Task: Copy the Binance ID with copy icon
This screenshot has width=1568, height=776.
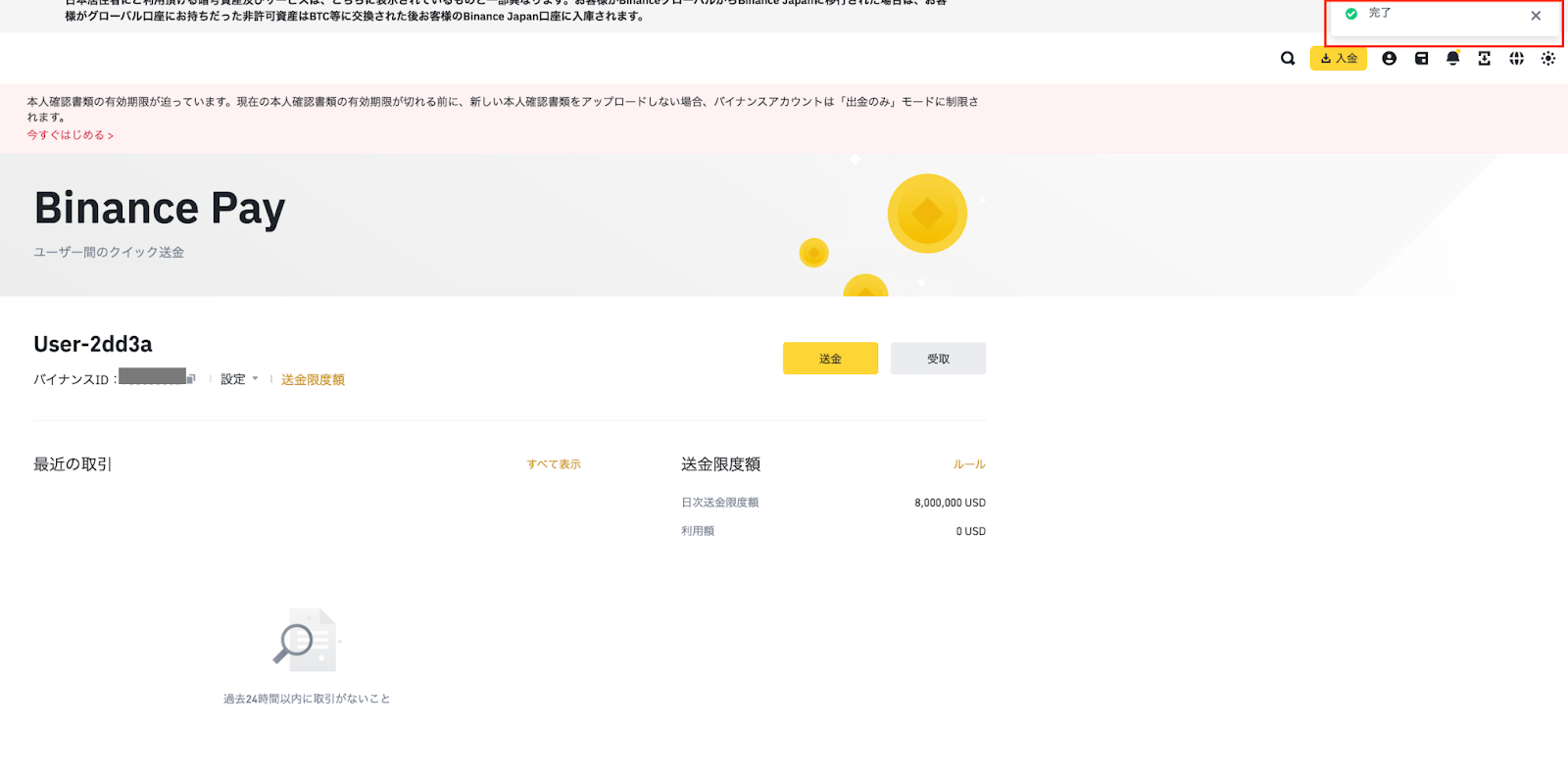Action: pos(191,379)
